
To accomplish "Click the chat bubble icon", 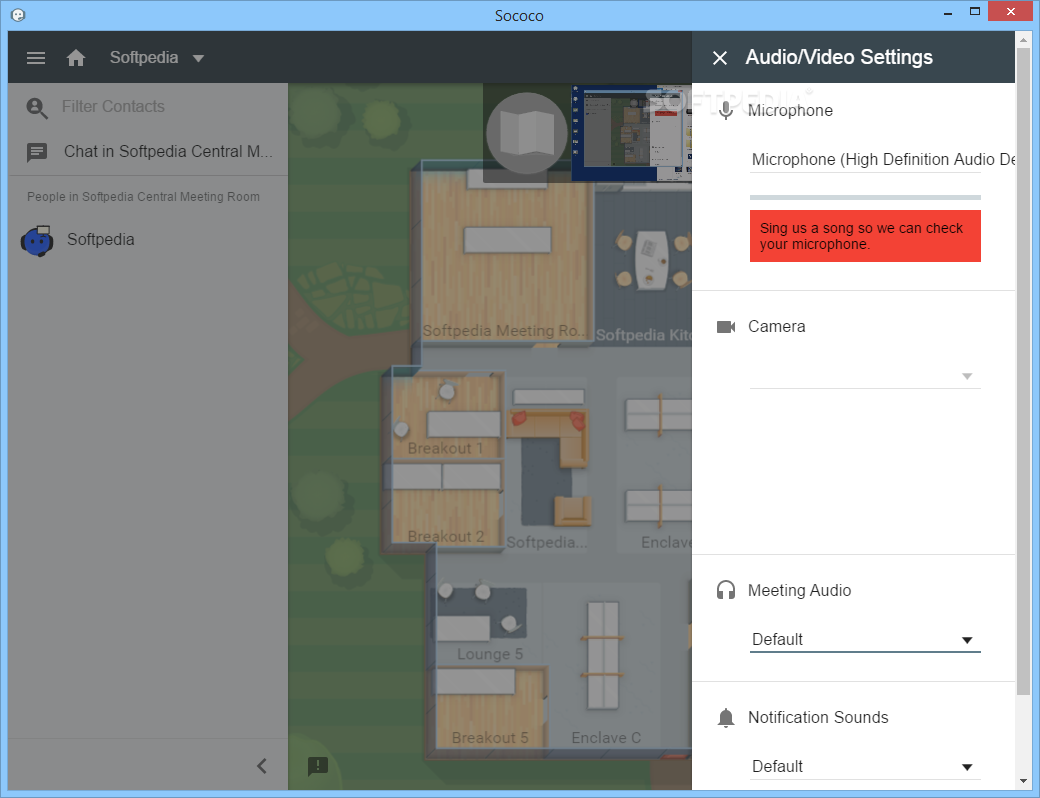I will click(36, 153).
